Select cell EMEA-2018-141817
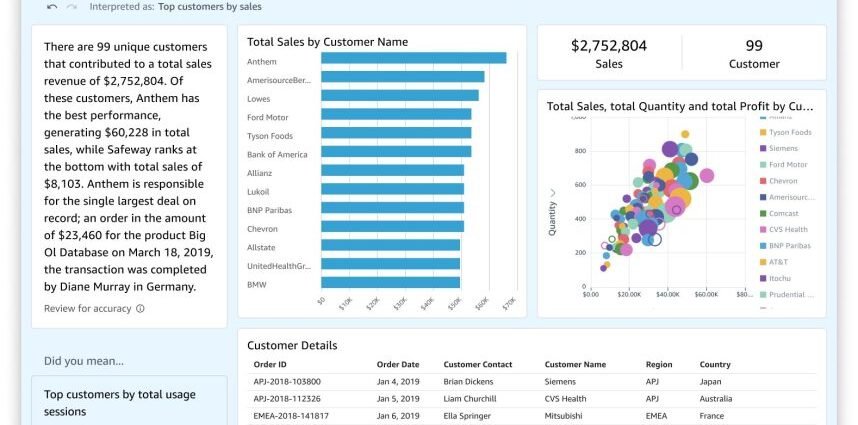The height and width of the screenshot is (425, 858). coord(291,416)
